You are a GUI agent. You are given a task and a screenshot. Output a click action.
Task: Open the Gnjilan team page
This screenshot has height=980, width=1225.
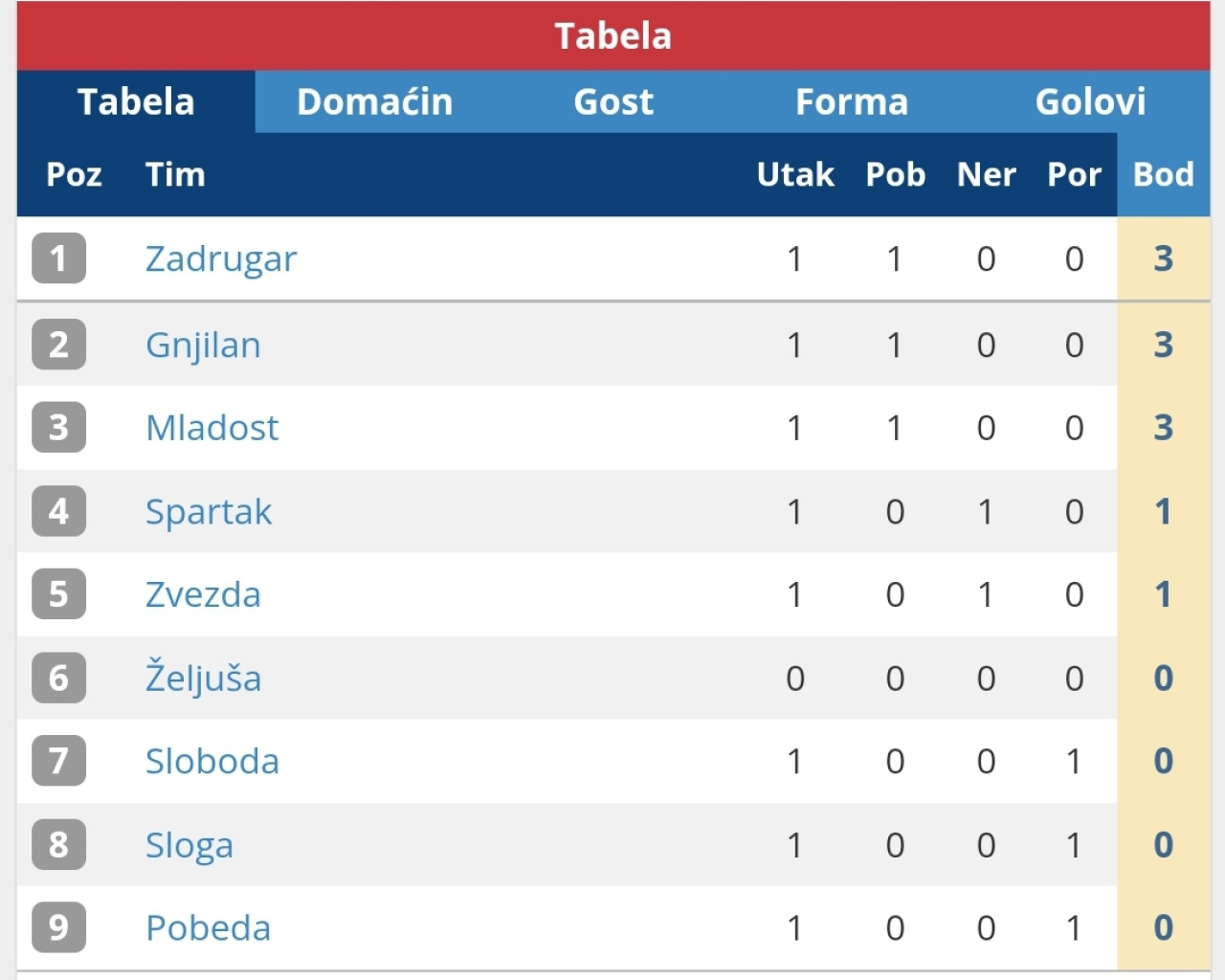[x=203, y=345]
